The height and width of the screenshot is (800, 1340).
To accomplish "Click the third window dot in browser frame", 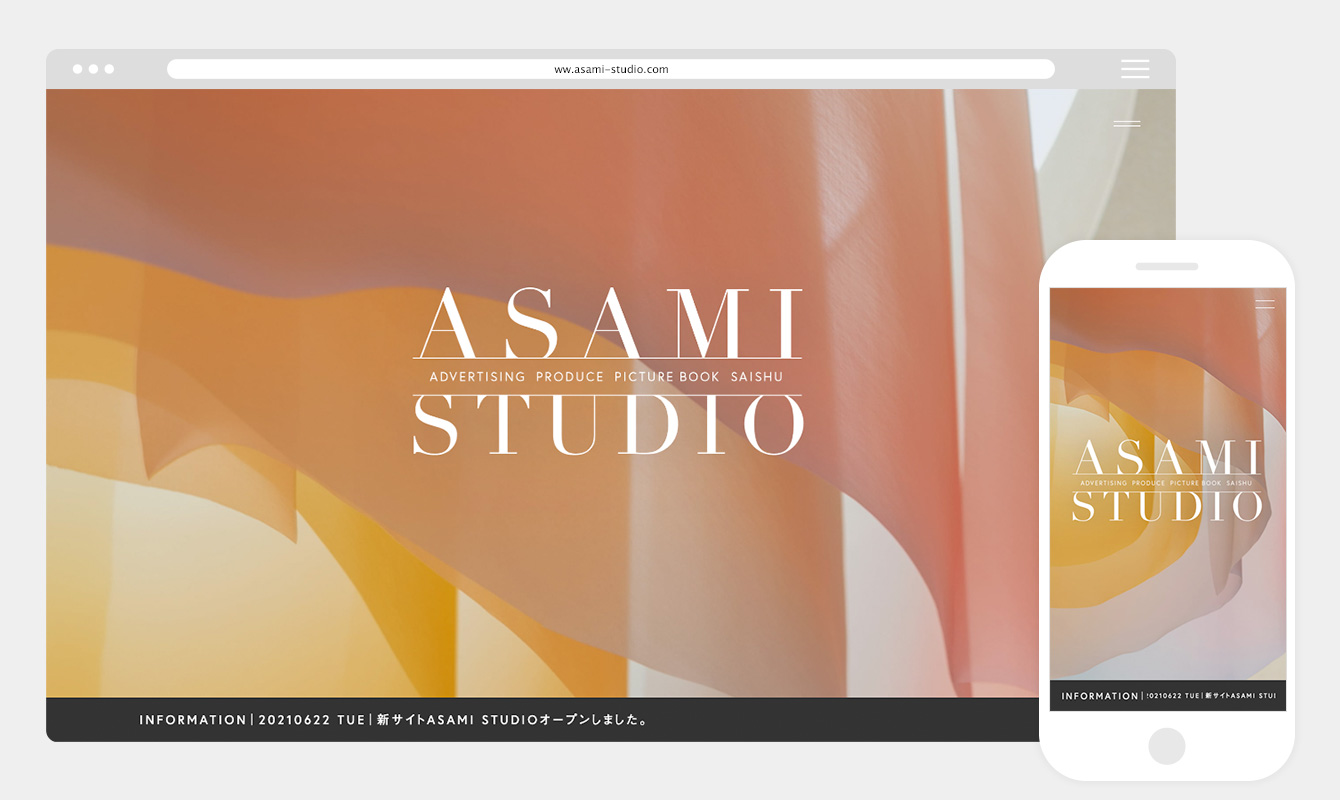I will point(109,69).
